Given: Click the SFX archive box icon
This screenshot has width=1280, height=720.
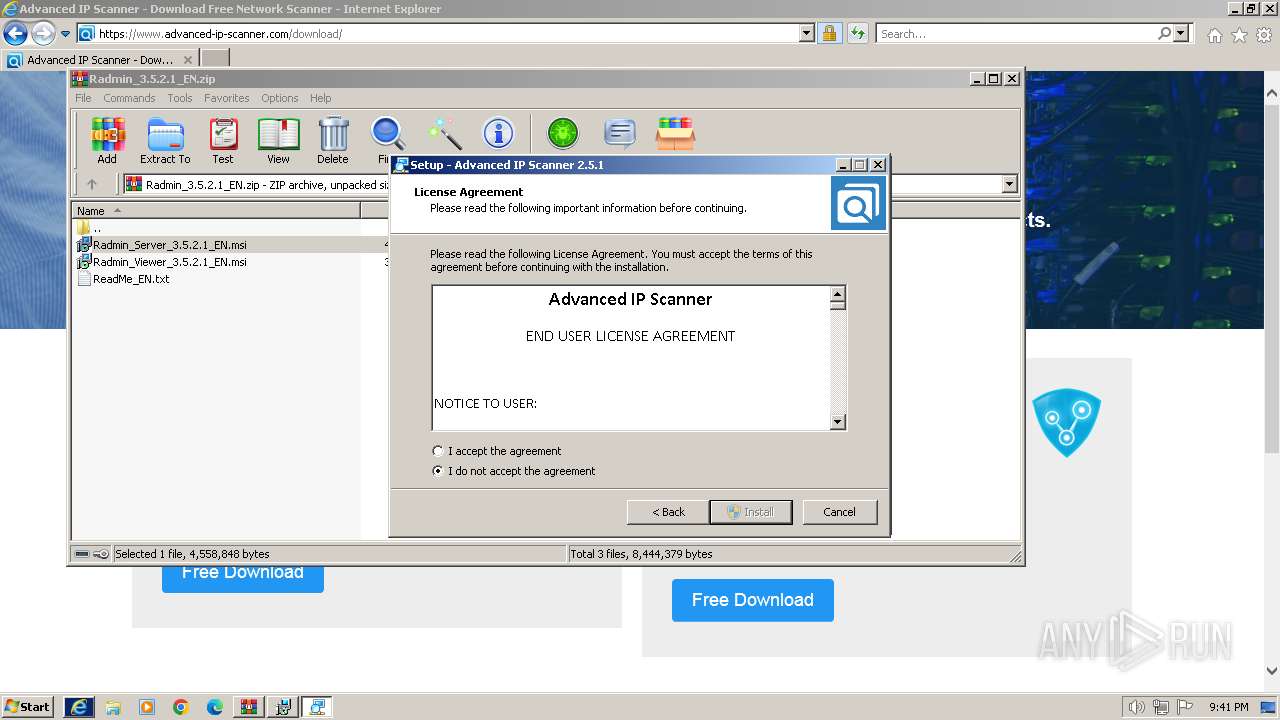Looking at the screenshot, I should (676, 133).
